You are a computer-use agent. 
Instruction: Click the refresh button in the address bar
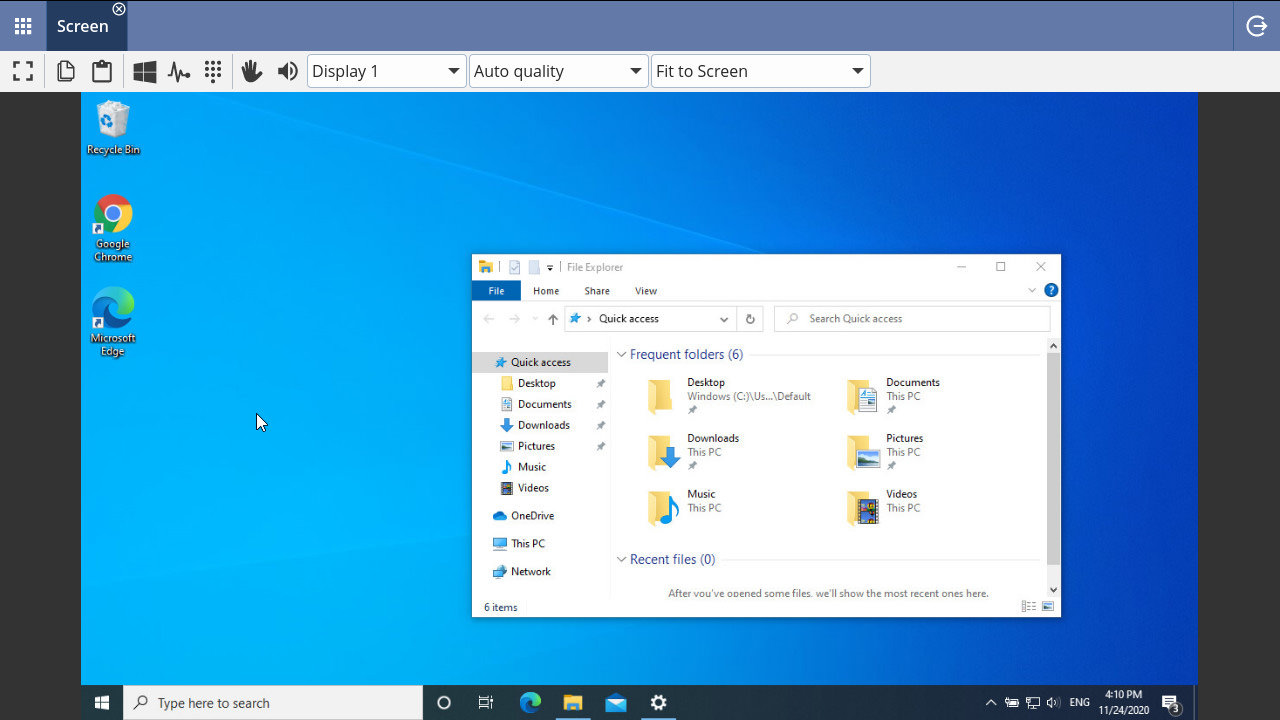[750, 318]
